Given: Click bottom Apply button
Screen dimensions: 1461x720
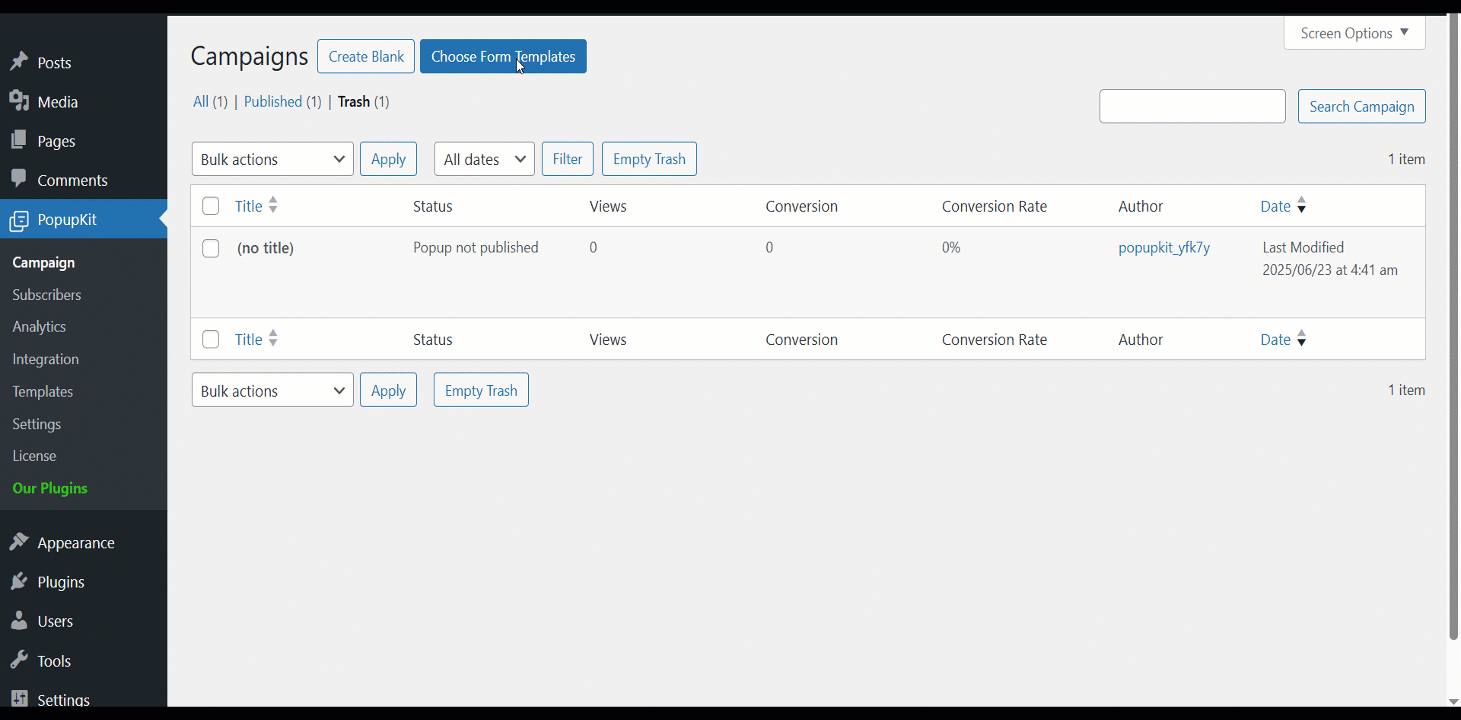Looking at the screenshot, I should 388,390.
